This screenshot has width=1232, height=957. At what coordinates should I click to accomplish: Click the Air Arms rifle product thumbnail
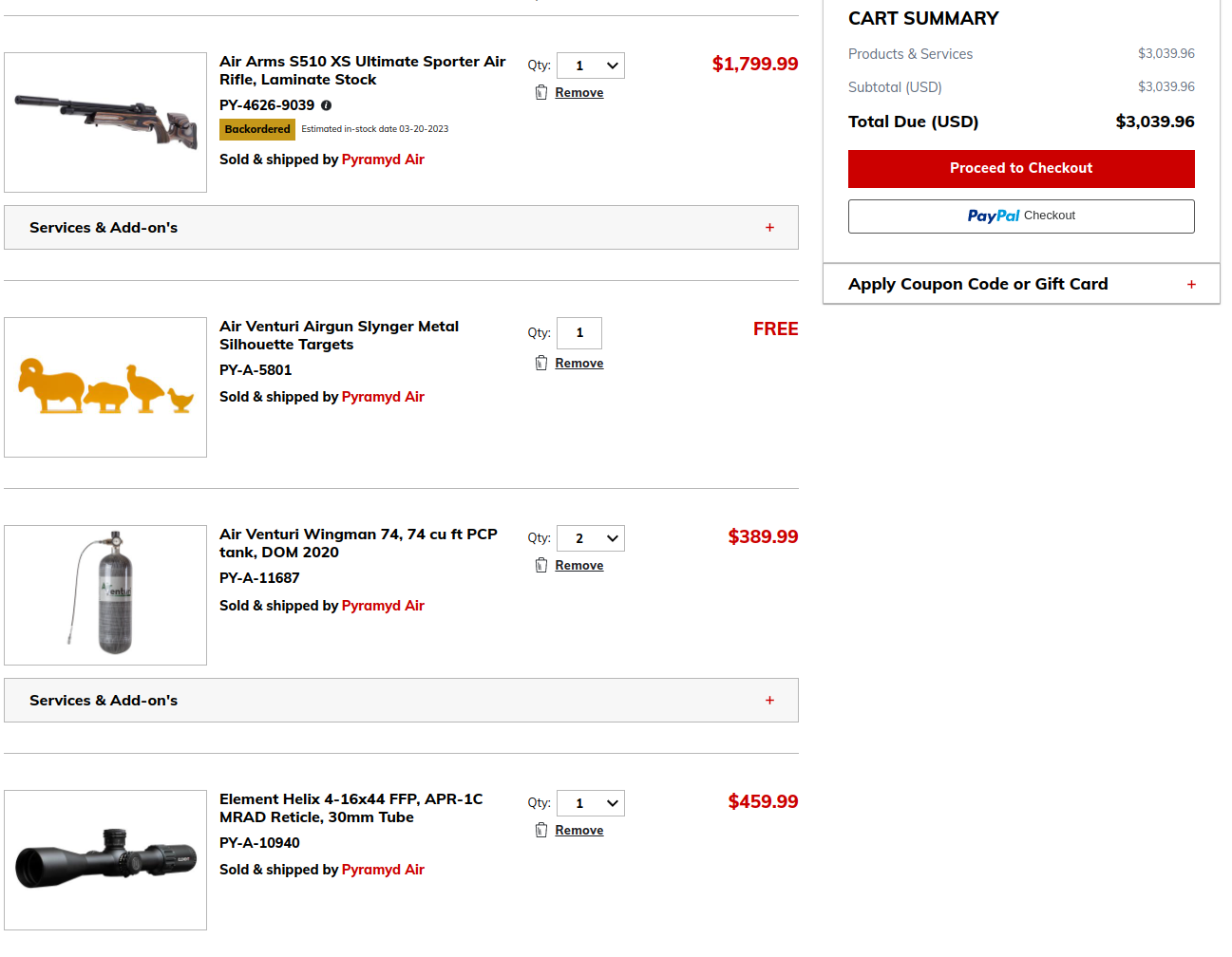click(105, 122)
